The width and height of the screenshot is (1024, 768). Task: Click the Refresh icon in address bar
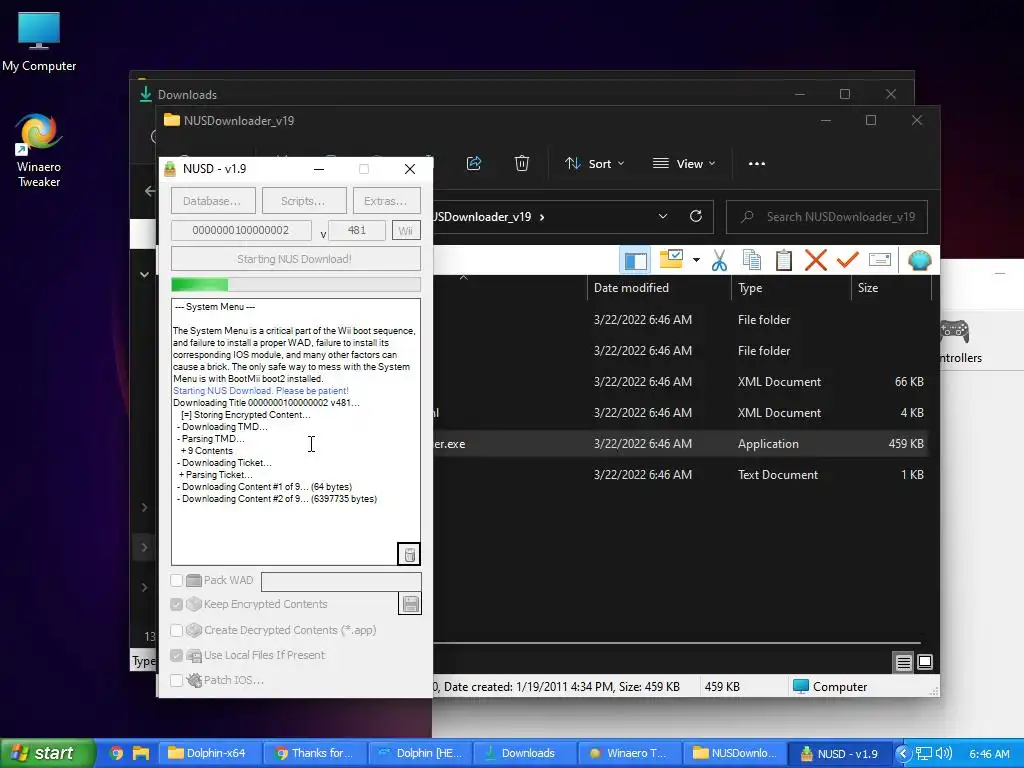click(696, 216)
